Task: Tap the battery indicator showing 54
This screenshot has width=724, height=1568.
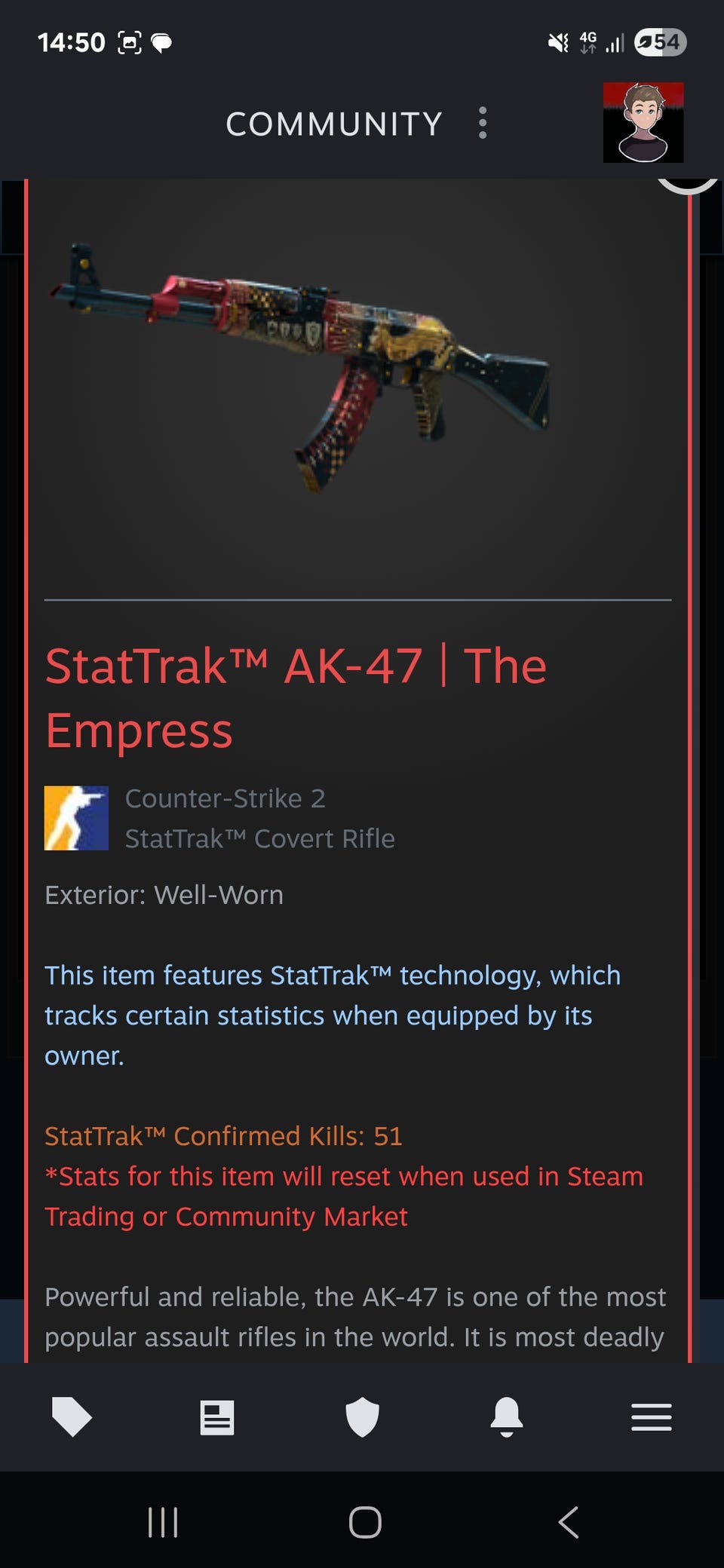Action: (660, 42)
